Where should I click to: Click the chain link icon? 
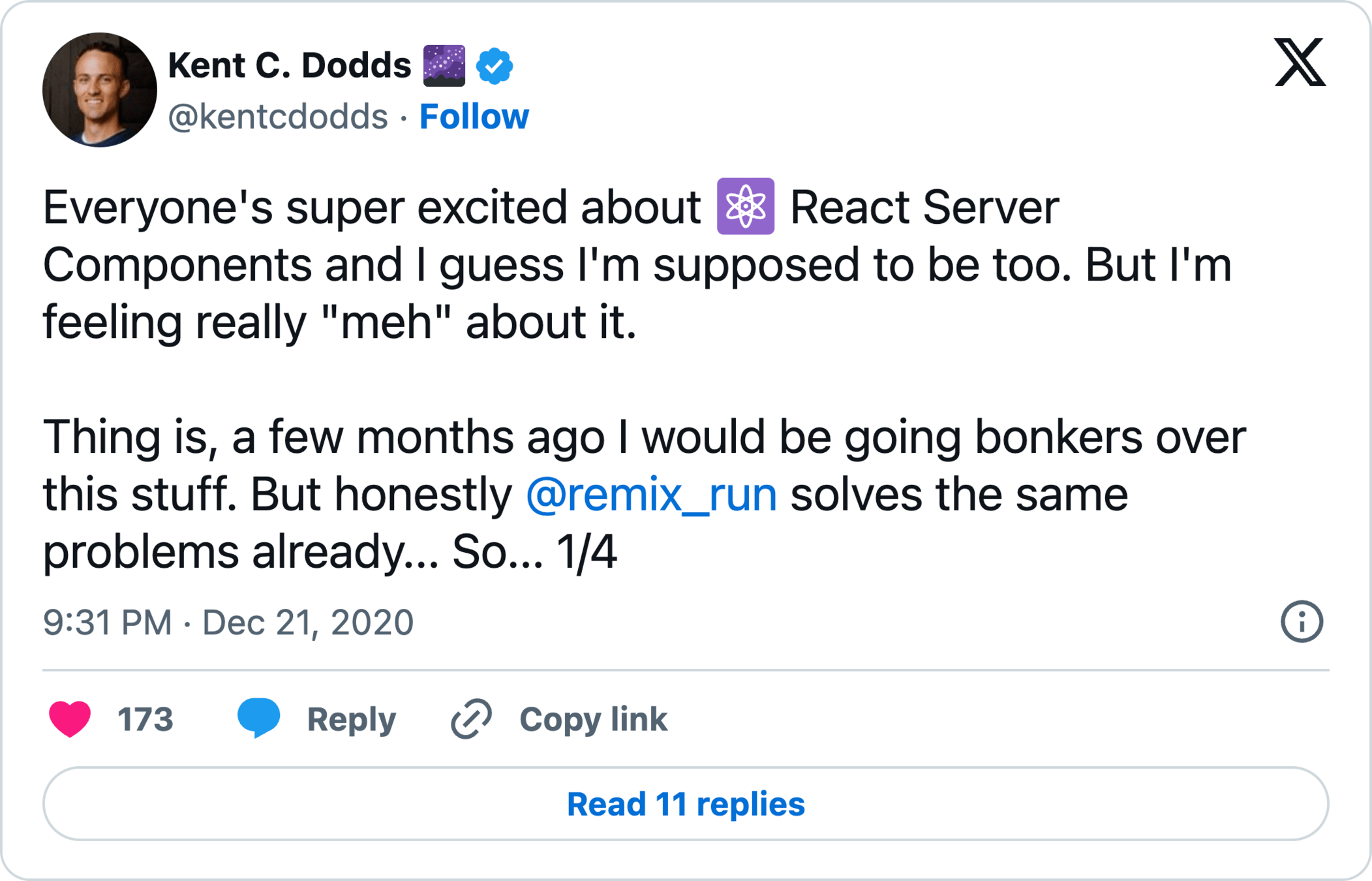coord(471,719)
